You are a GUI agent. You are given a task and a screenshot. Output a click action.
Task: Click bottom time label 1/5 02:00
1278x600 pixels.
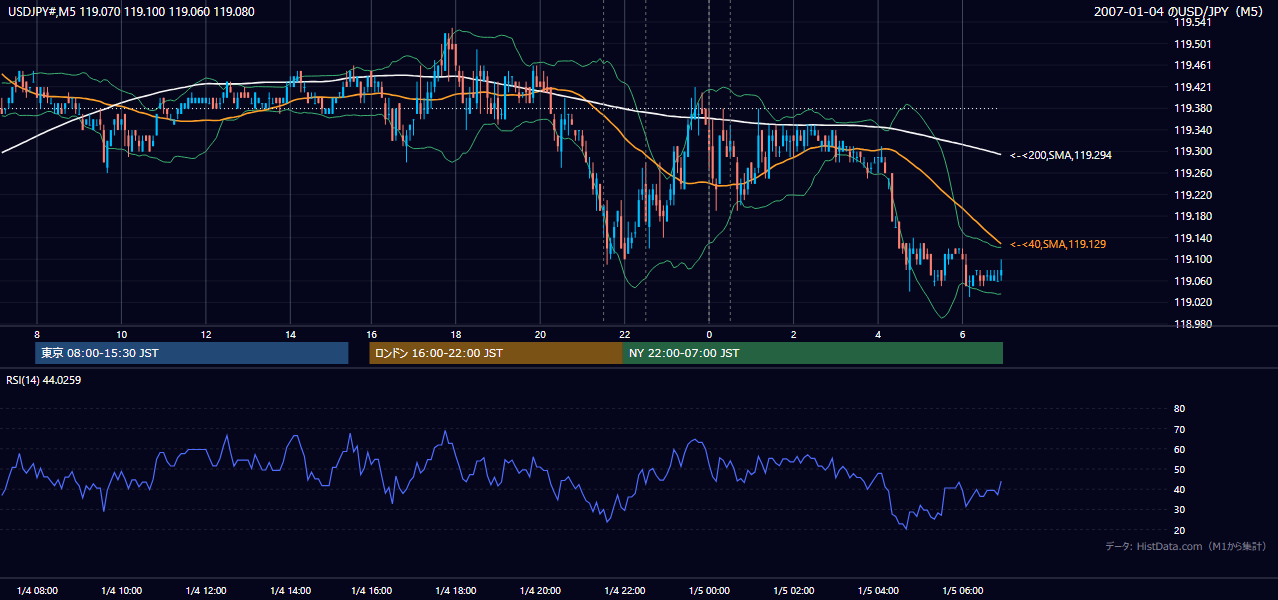point(793,590)
